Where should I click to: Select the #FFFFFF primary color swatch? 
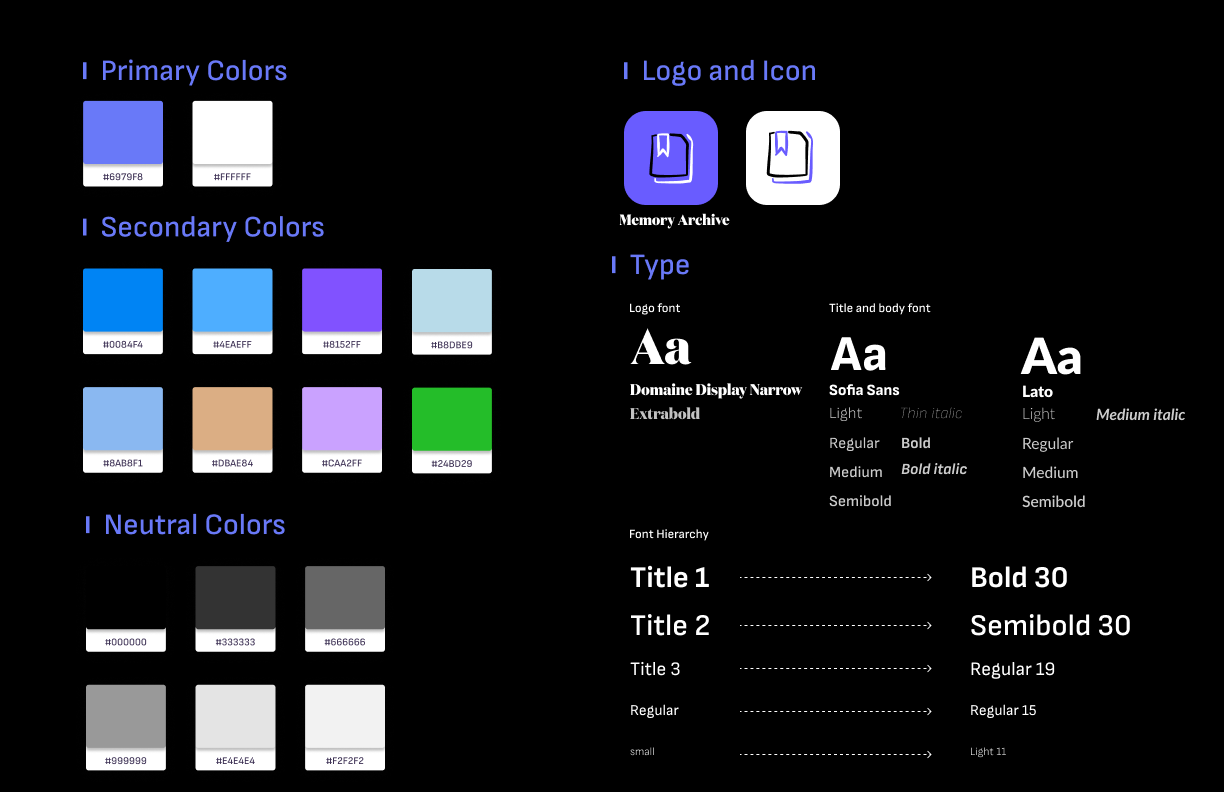232,143
